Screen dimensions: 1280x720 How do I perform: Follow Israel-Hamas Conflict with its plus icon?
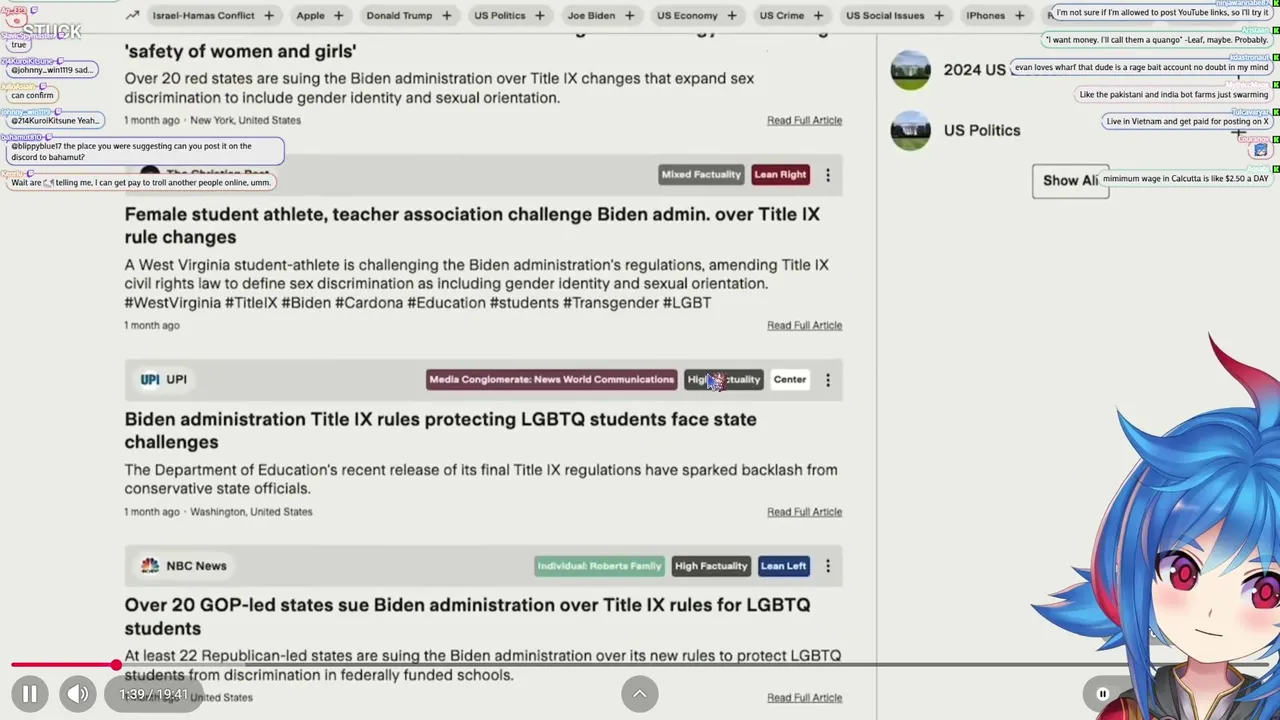click(x=268, y=15)
